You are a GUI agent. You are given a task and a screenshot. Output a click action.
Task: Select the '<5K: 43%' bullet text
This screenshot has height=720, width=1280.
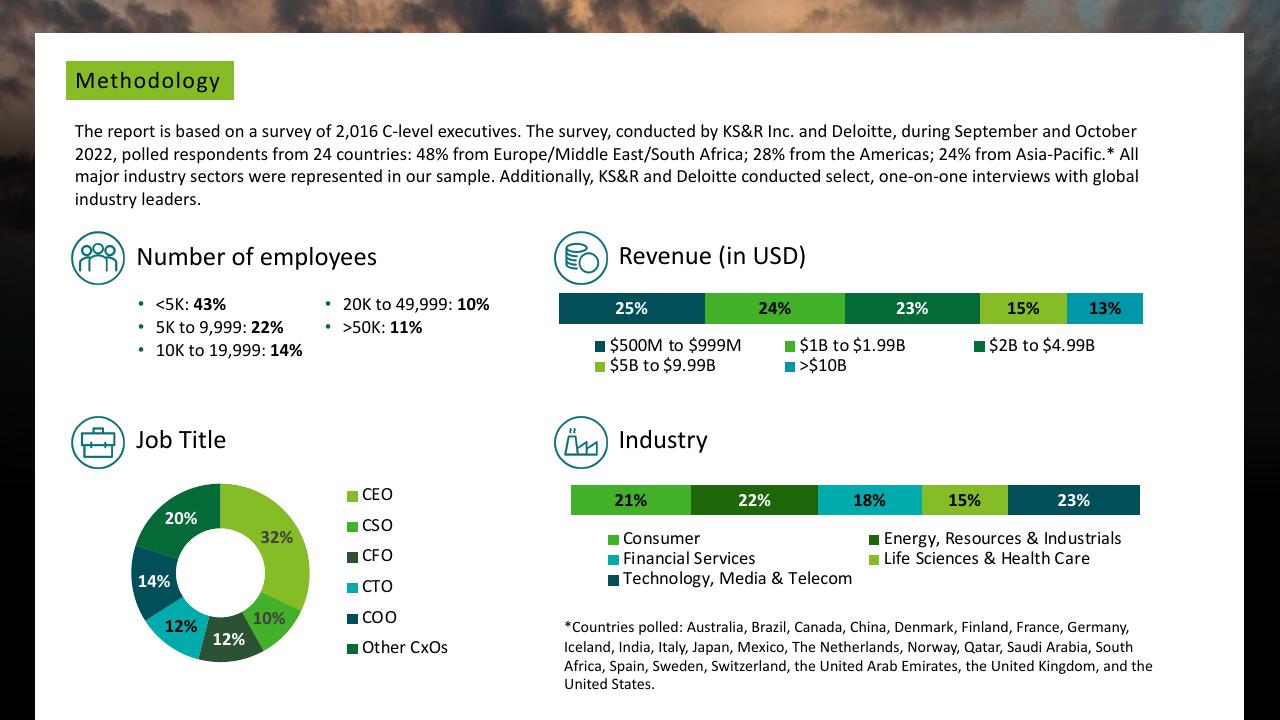pyautogui.click(x=191, y=305)
